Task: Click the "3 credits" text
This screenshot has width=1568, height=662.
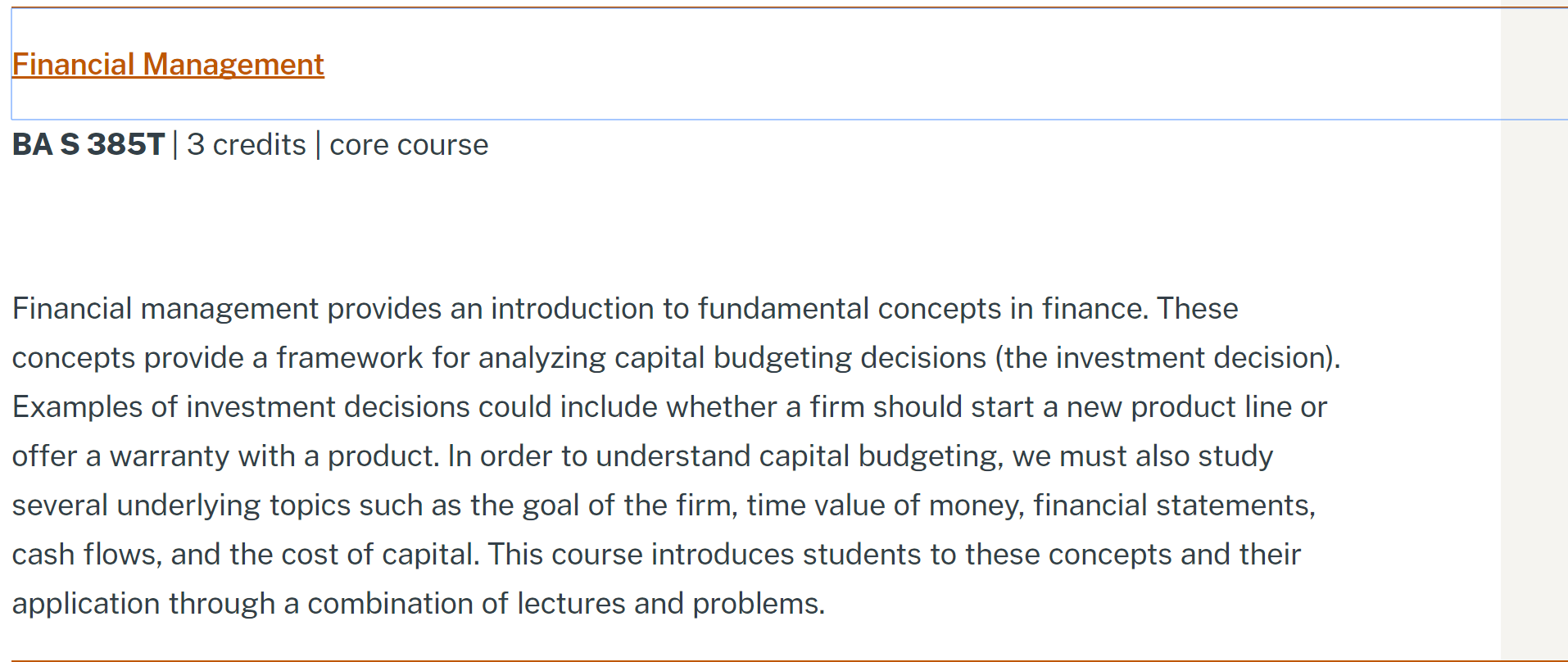Action: pos(246,145)
